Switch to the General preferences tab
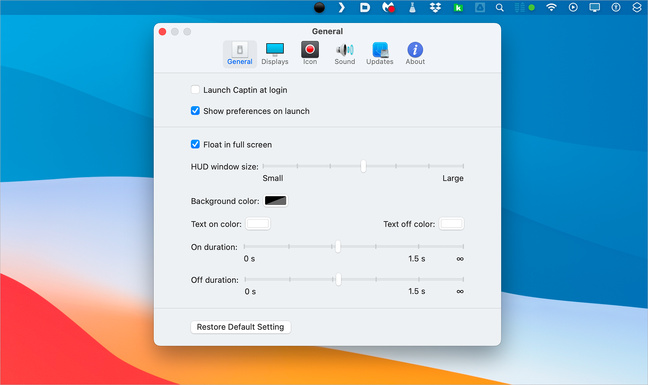The width and height of the screenshot is (648, 385). coord(240,54)
